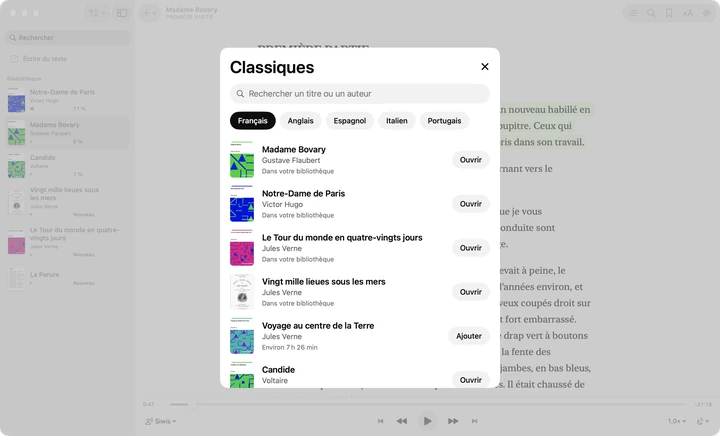Open Notre-Dame de Paris via Ouvrir button
The width and height of the screenshot is (720, 436).
471,204
